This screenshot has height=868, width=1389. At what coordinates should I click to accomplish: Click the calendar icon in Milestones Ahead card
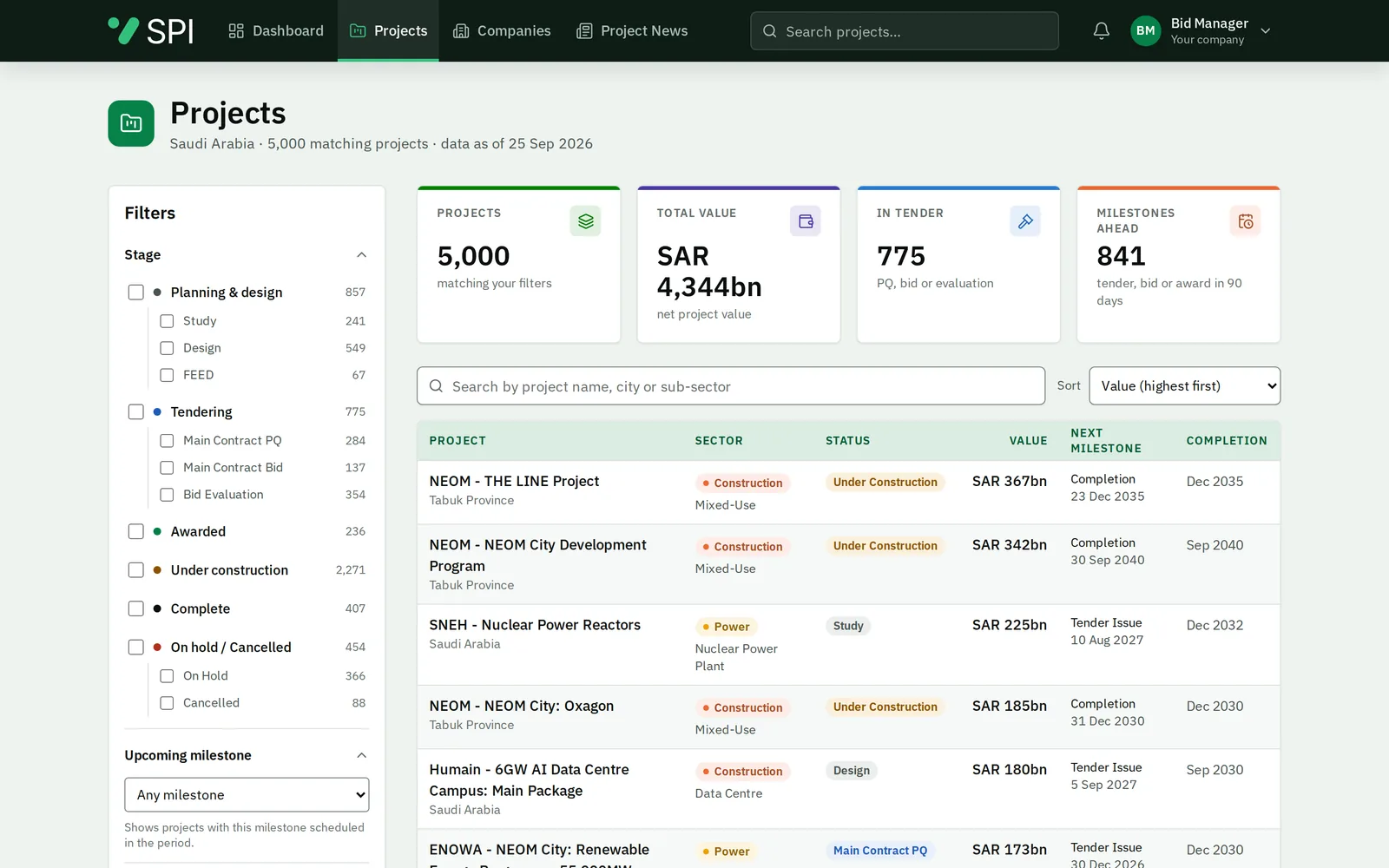(1245, 221)
